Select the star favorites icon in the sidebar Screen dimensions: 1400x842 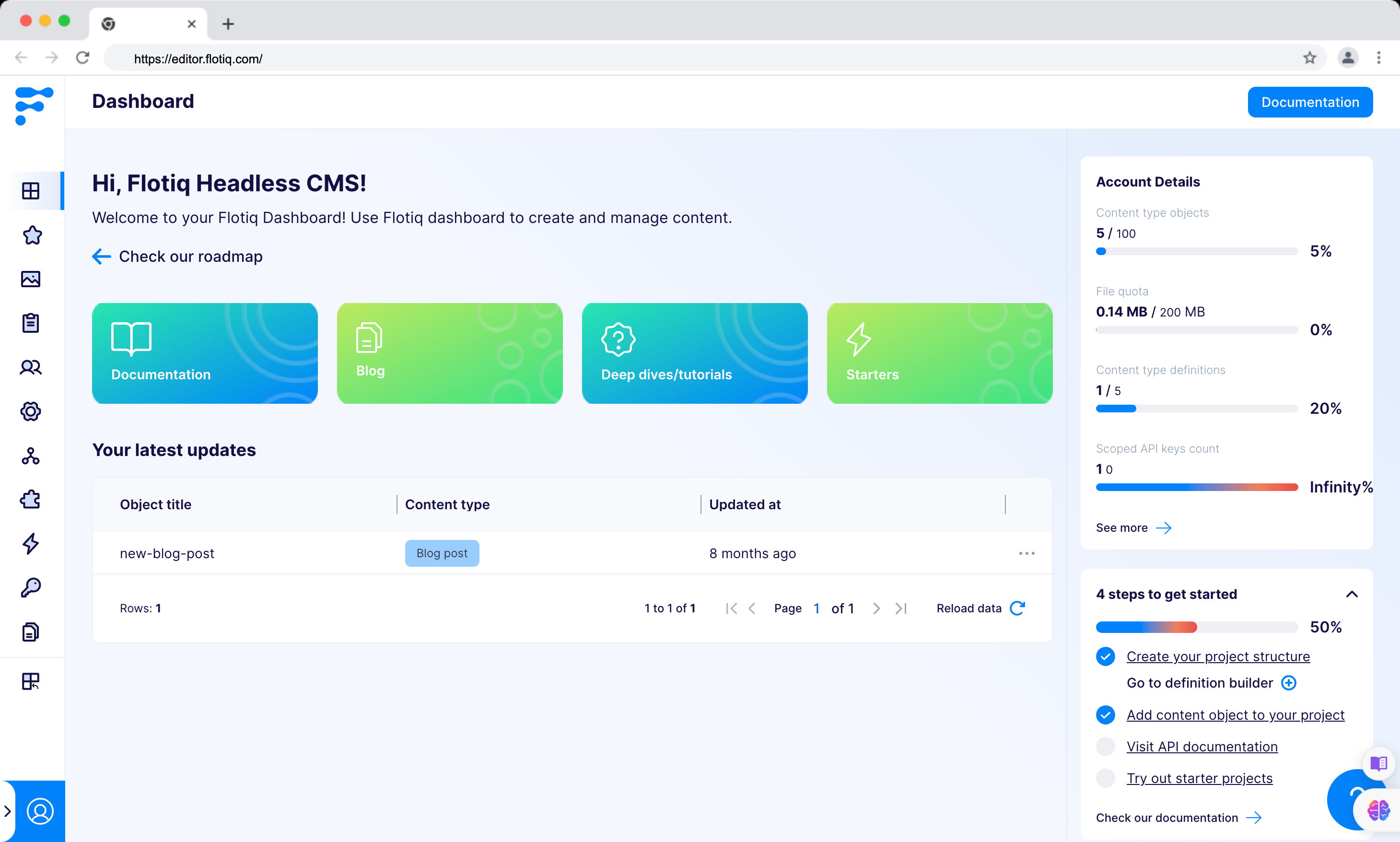32,235
